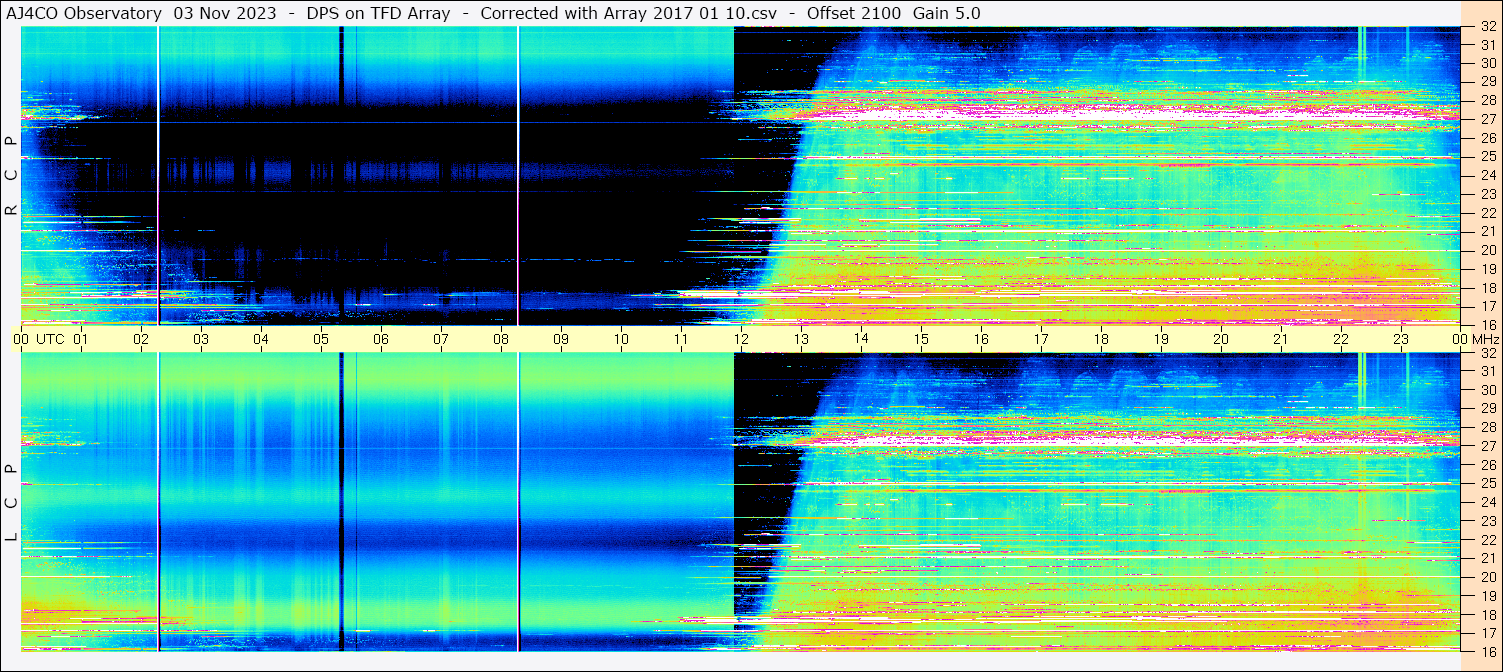Click the LCP axis label
1503x672 pixels.
click(11, 503)
